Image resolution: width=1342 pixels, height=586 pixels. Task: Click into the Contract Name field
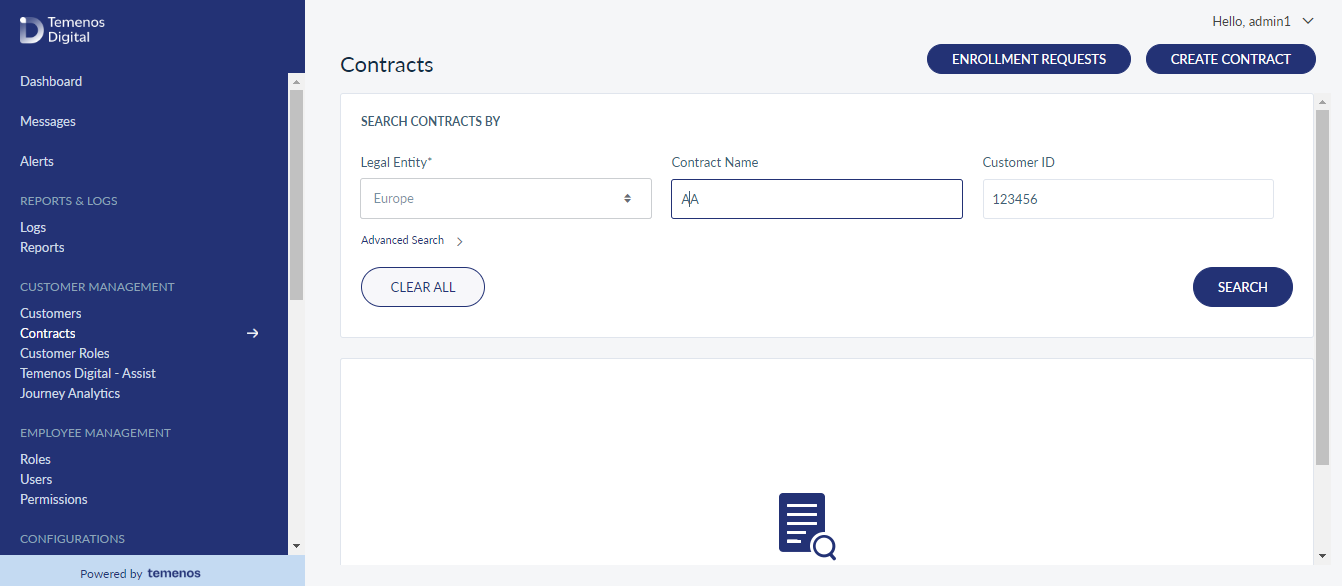coord(817,199)
